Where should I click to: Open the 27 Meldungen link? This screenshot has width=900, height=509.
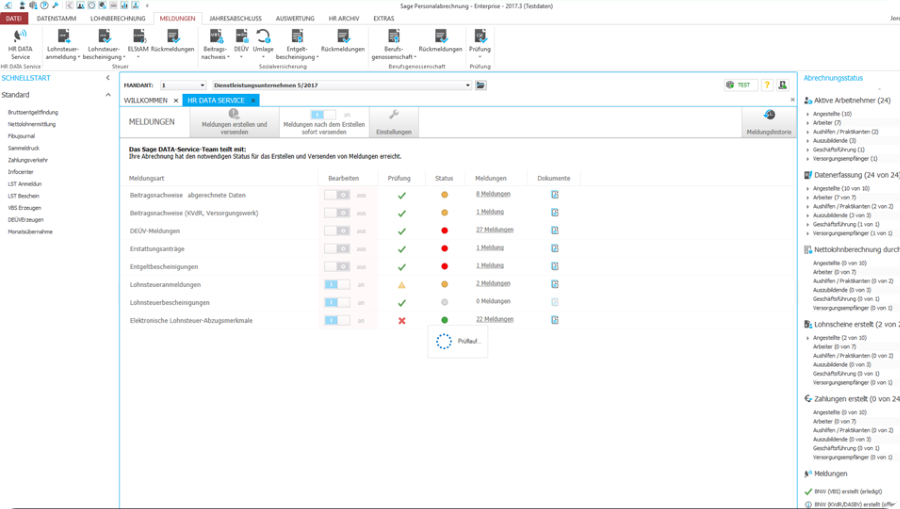(495, 230)
